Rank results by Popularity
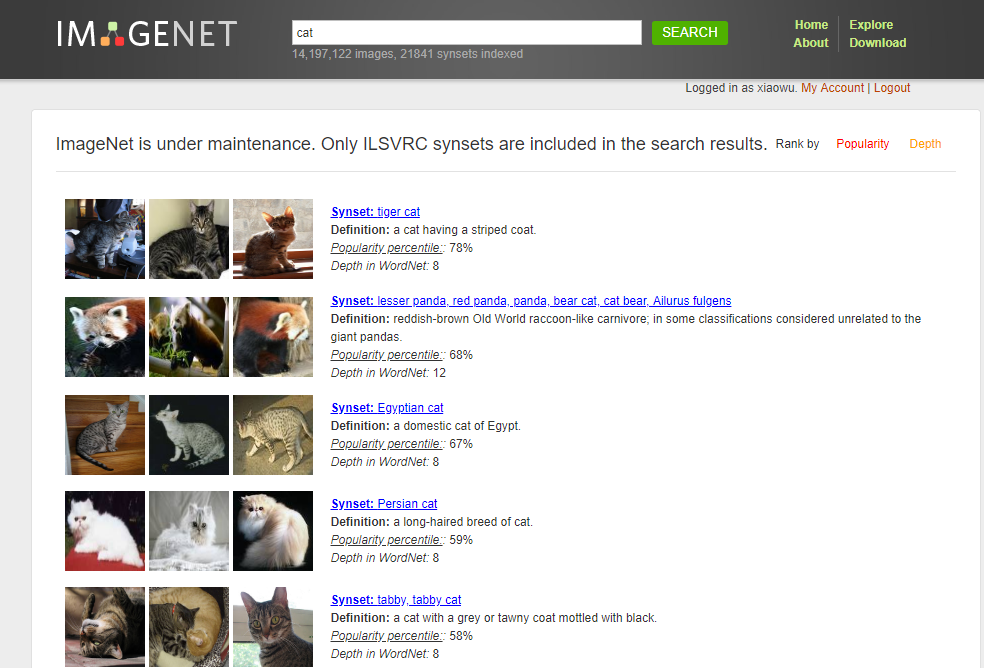Screen dimensions: 984x668 [862, 144]
